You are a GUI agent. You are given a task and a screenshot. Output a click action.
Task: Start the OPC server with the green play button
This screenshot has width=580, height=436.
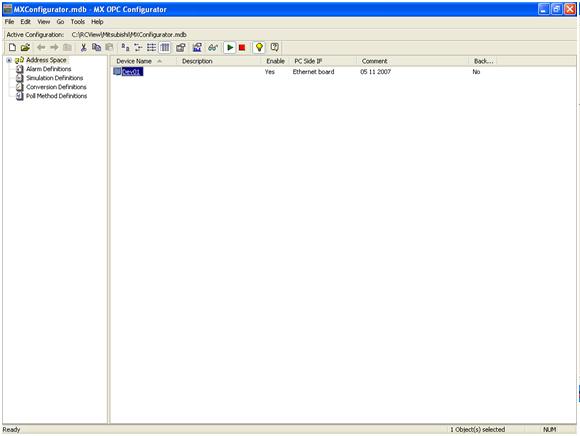[x=230, y=47]
